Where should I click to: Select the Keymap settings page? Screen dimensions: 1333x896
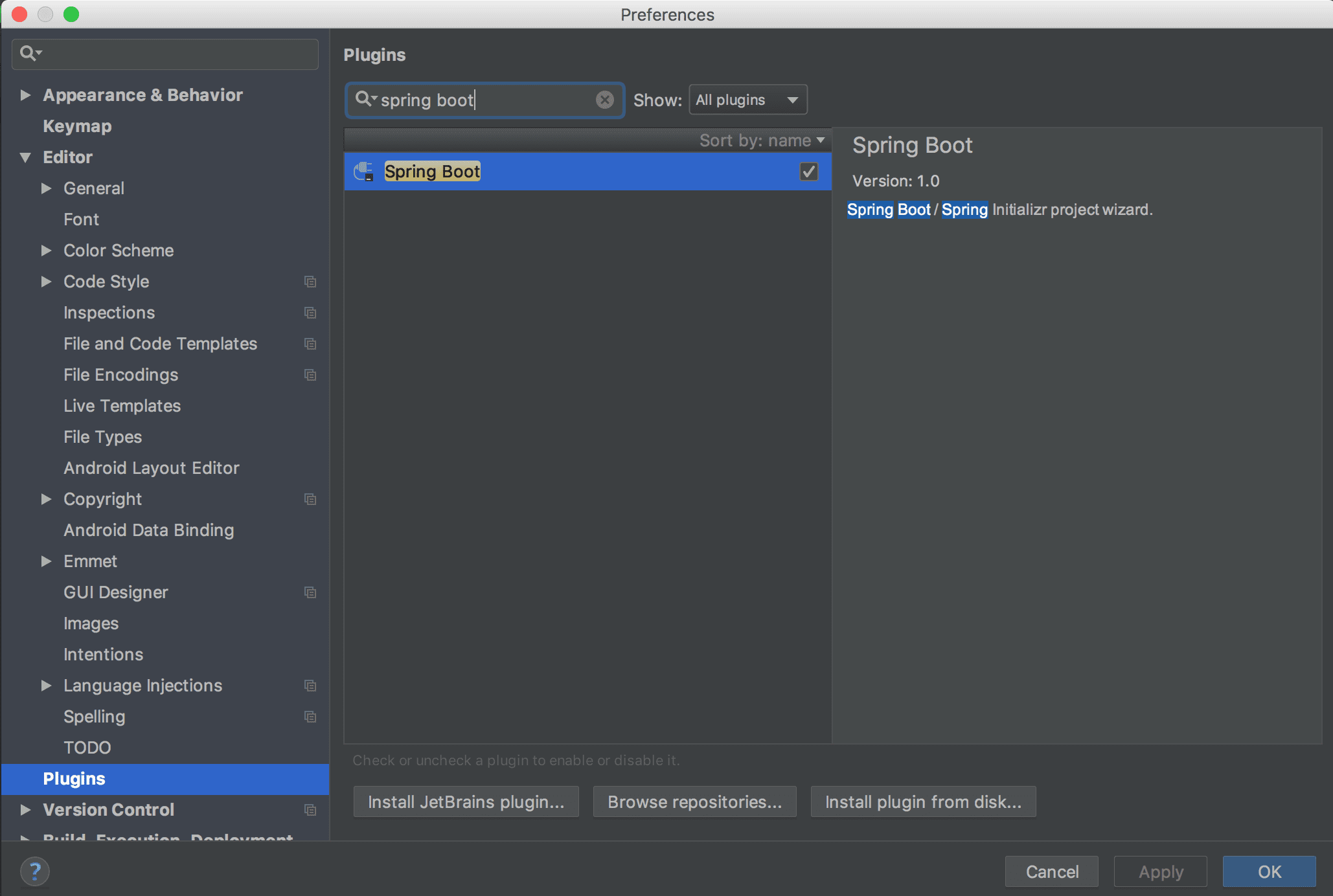click(77, 126)
